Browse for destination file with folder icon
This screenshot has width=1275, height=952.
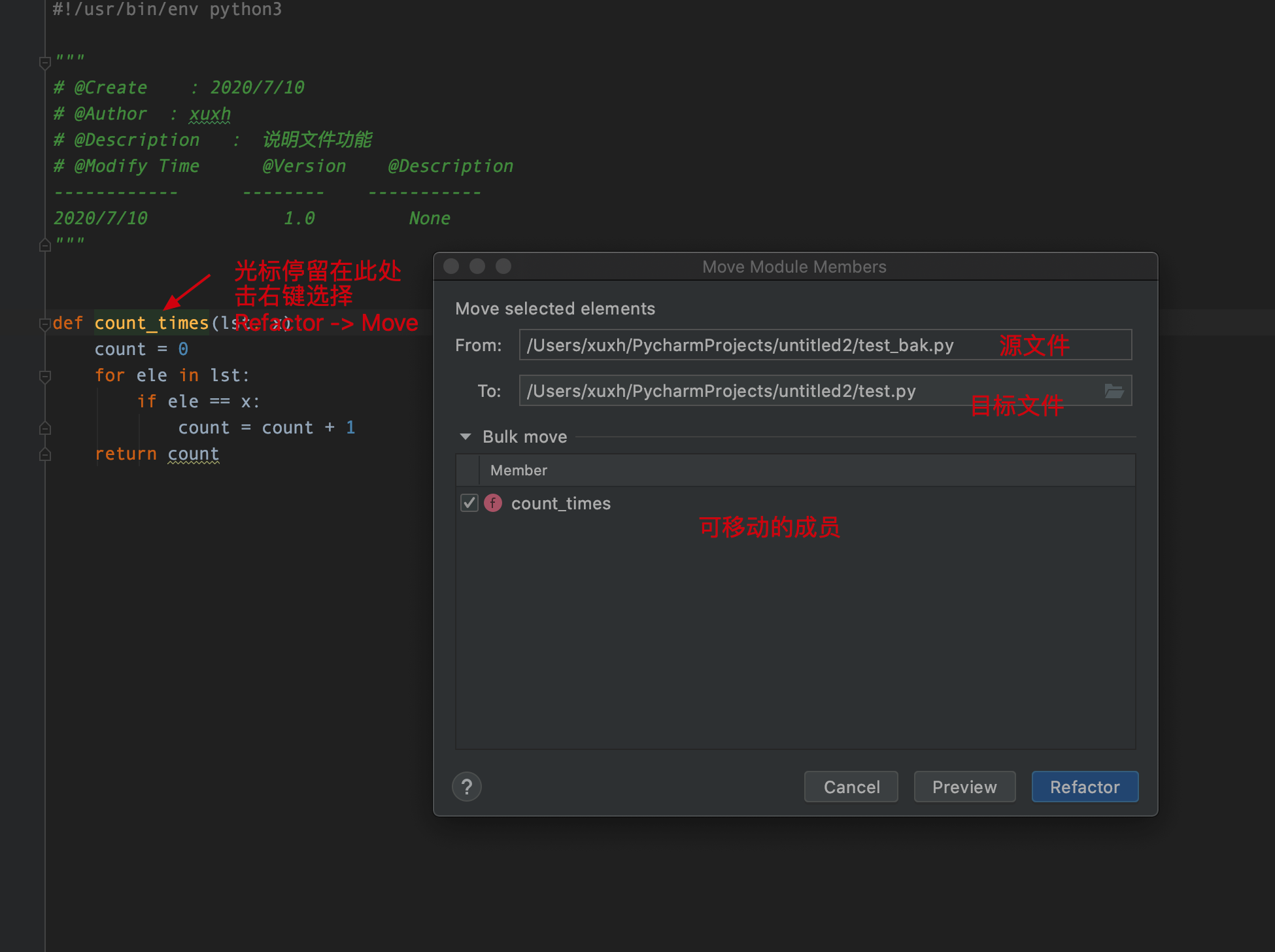click(1114, 391)
